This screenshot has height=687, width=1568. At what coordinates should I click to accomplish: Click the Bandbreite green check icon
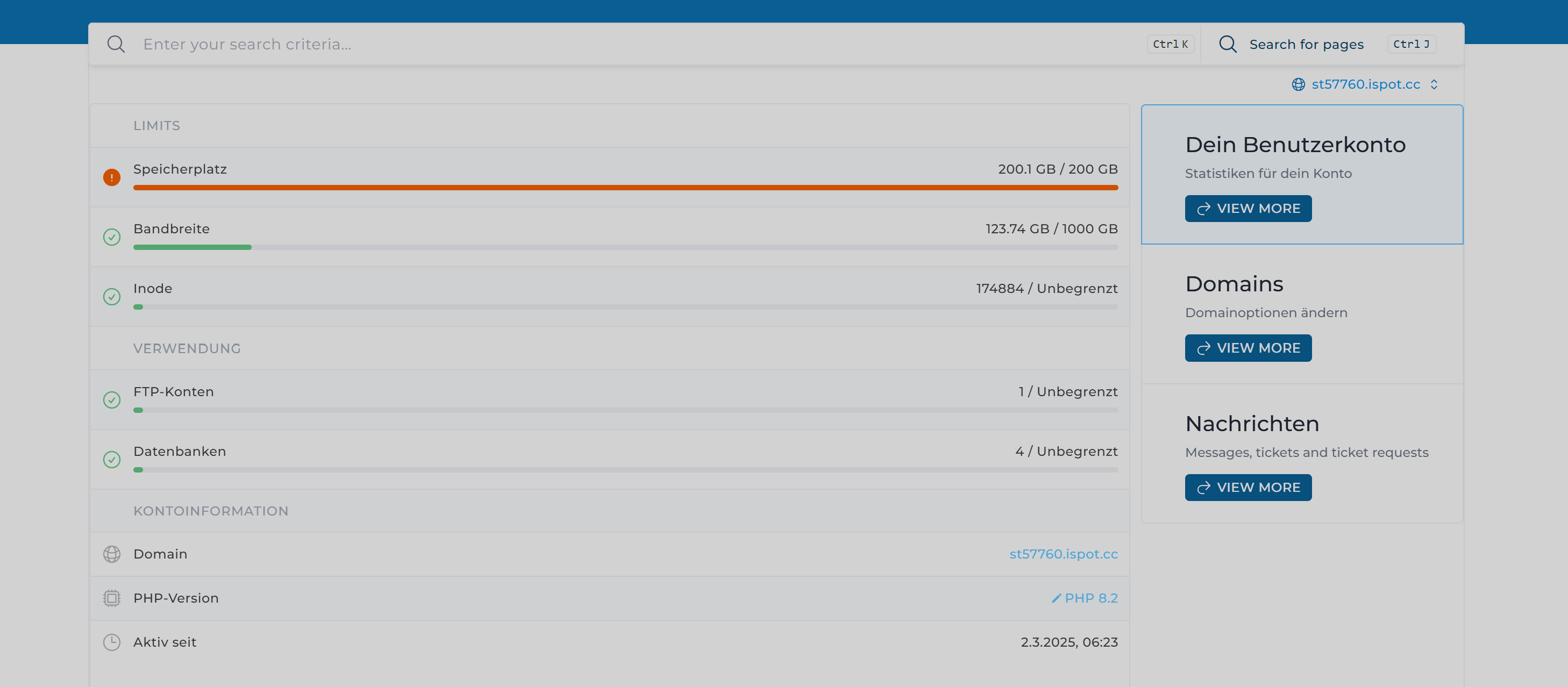pyautogui.click(x=112, y=237)
